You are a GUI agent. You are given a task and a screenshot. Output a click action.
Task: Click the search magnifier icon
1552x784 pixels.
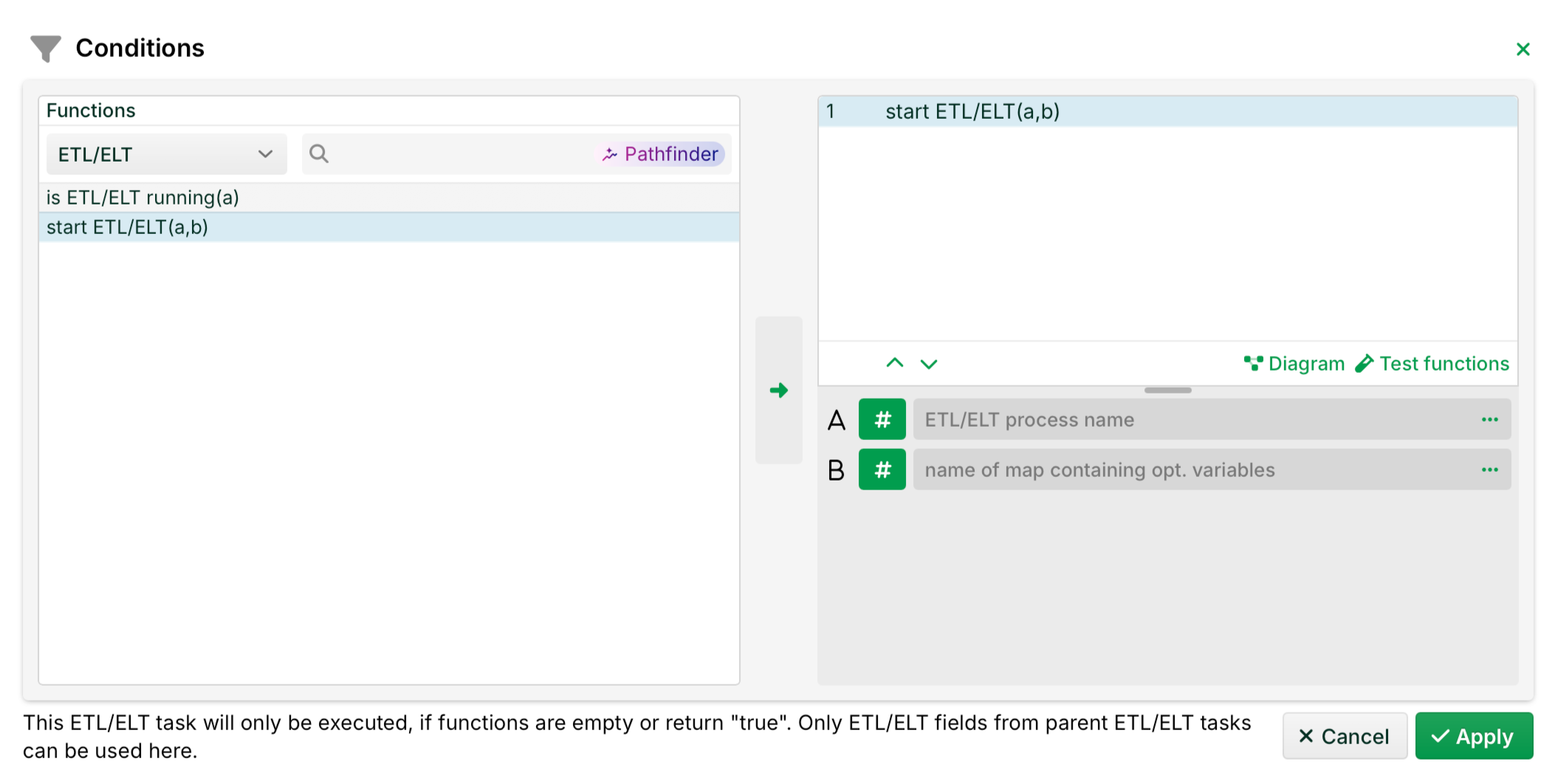319,154
